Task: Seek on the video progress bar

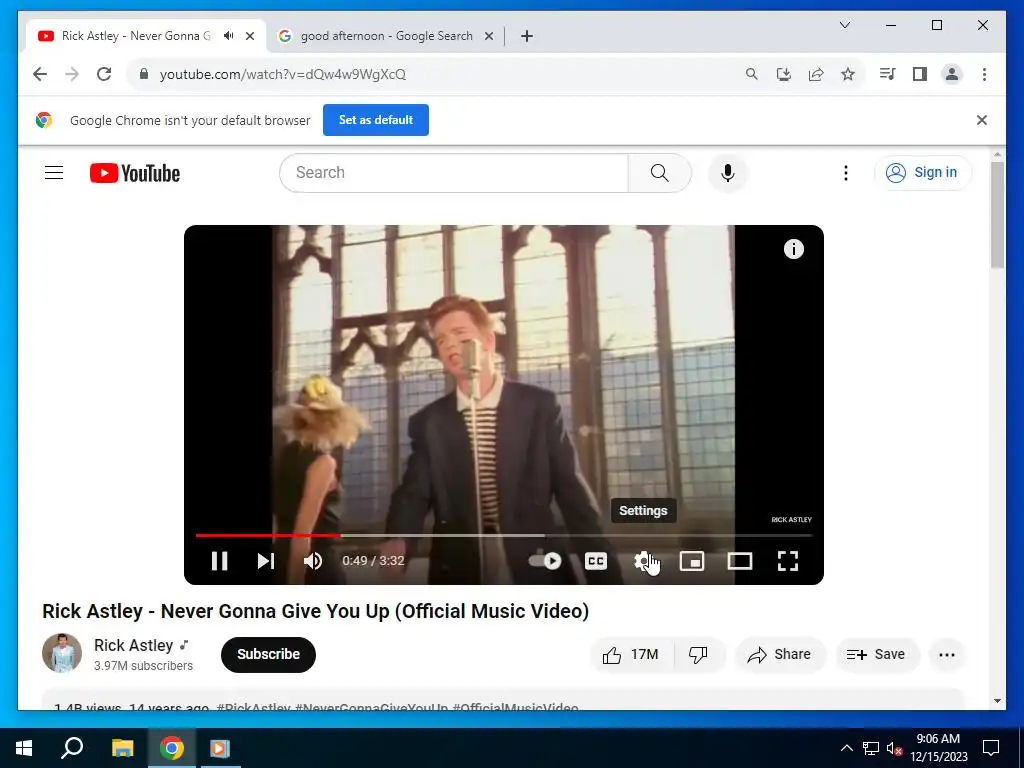Action: [x=504, y=536]
